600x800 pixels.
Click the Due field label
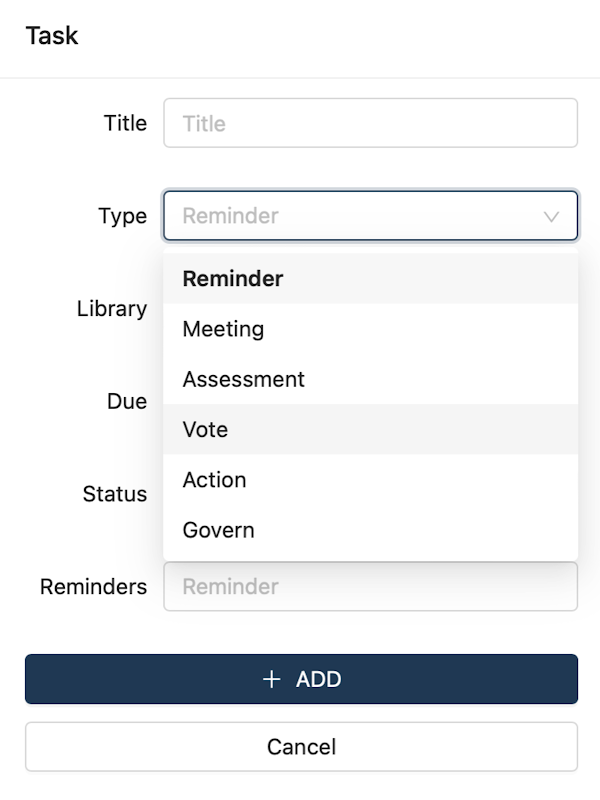127,402
